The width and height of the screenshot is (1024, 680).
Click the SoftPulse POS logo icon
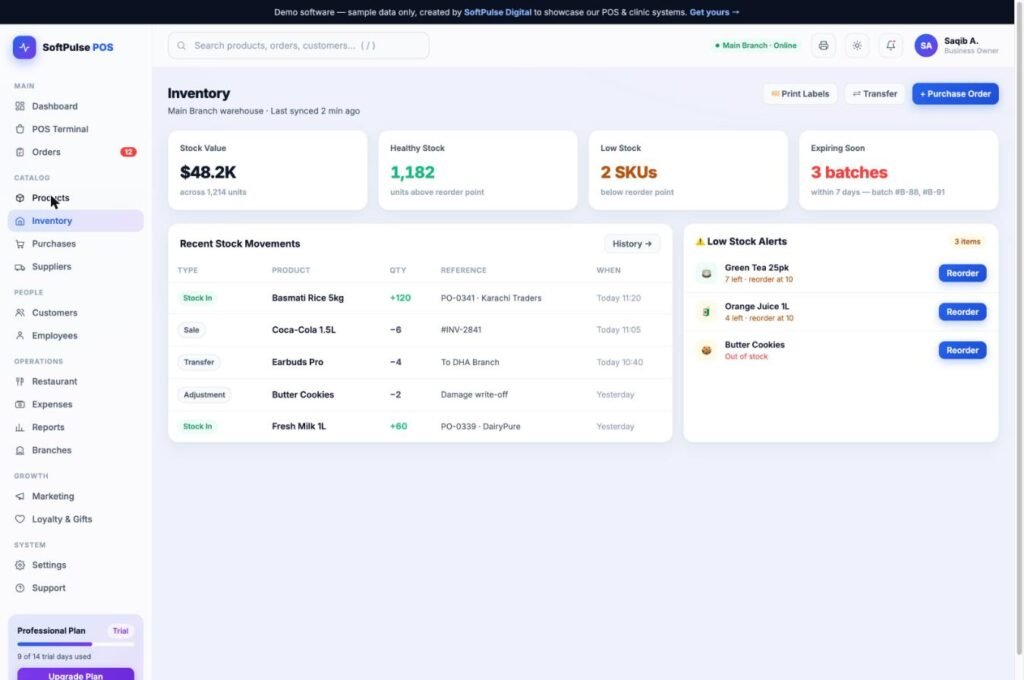[x=24, y=47]
